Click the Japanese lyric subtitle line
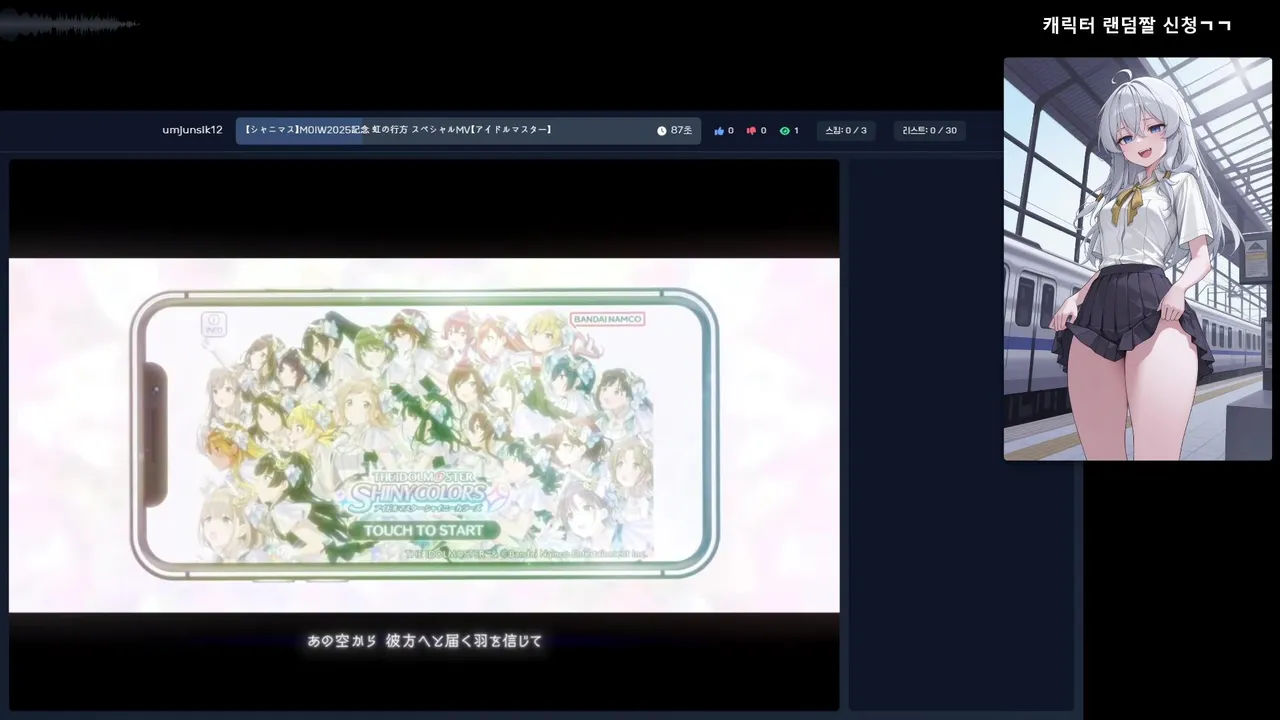 pyautogui.click(x=424, y=641)
